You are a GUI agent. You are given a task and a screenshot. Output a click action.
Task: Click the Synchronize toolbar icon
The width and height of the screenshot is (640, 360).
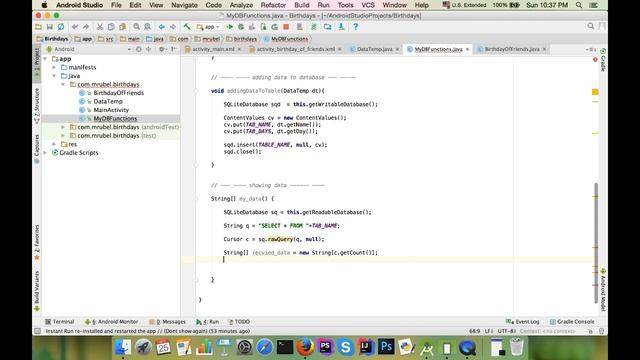click(x=61, y=27)
